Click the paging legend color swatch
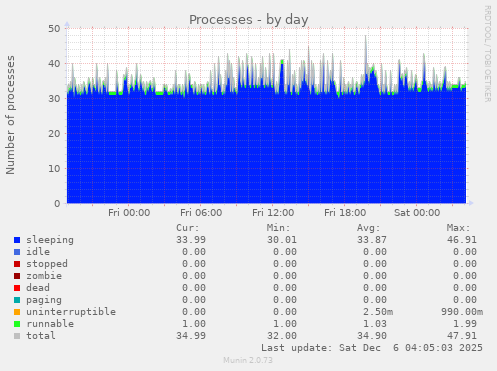 coord(17,300)
